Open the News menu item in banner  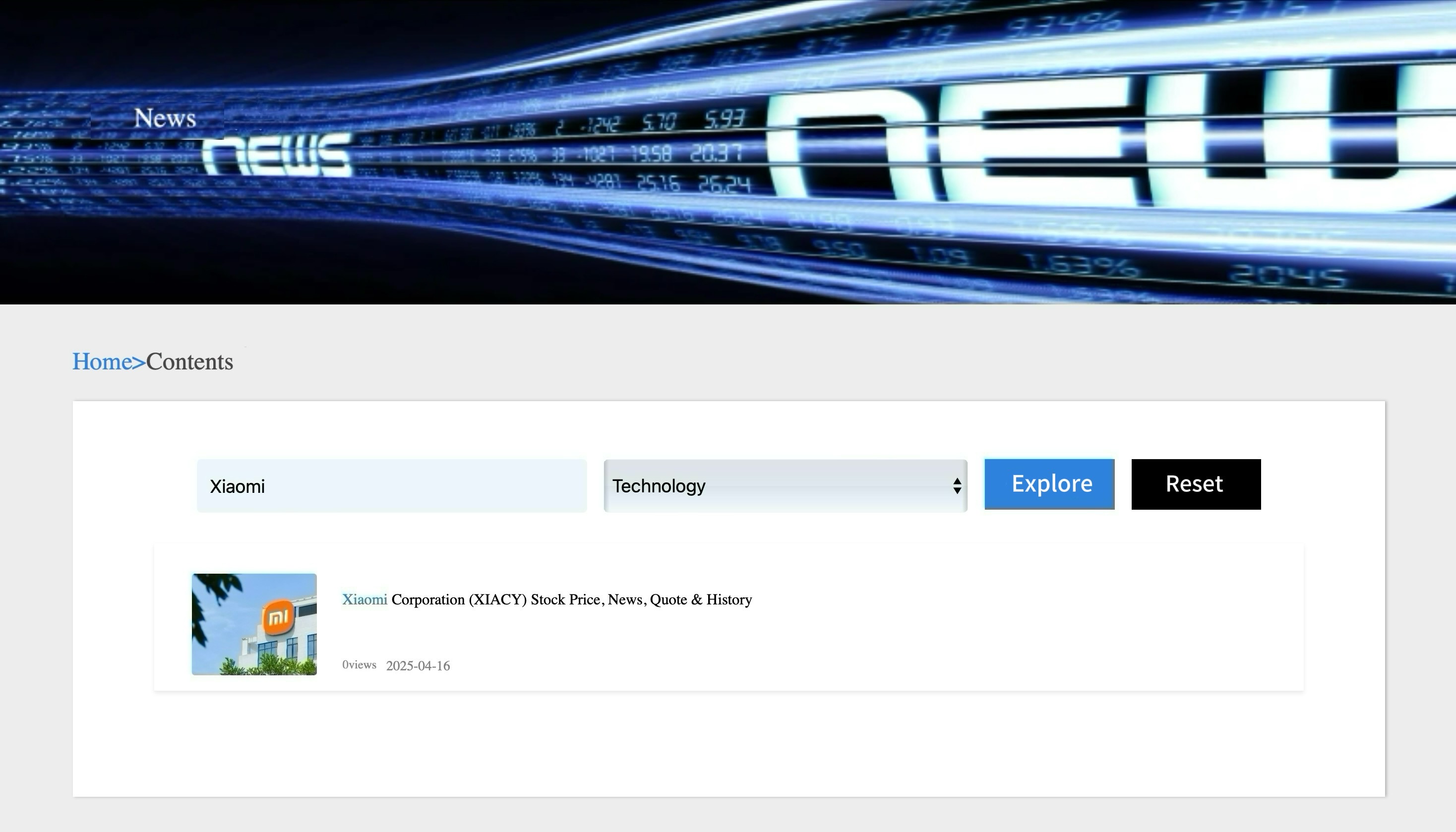point(165,119)
